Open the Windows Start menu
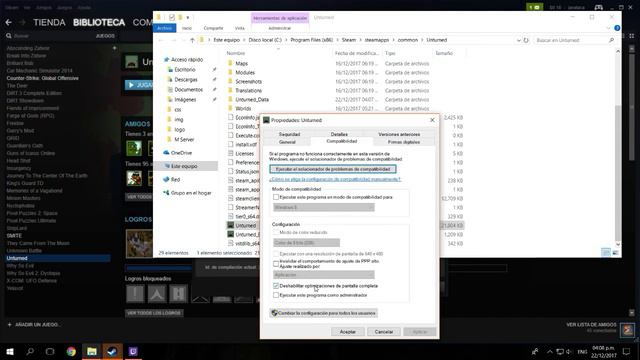Image resolution: width=640 pixels, height=360 pixels. [10, 351]
